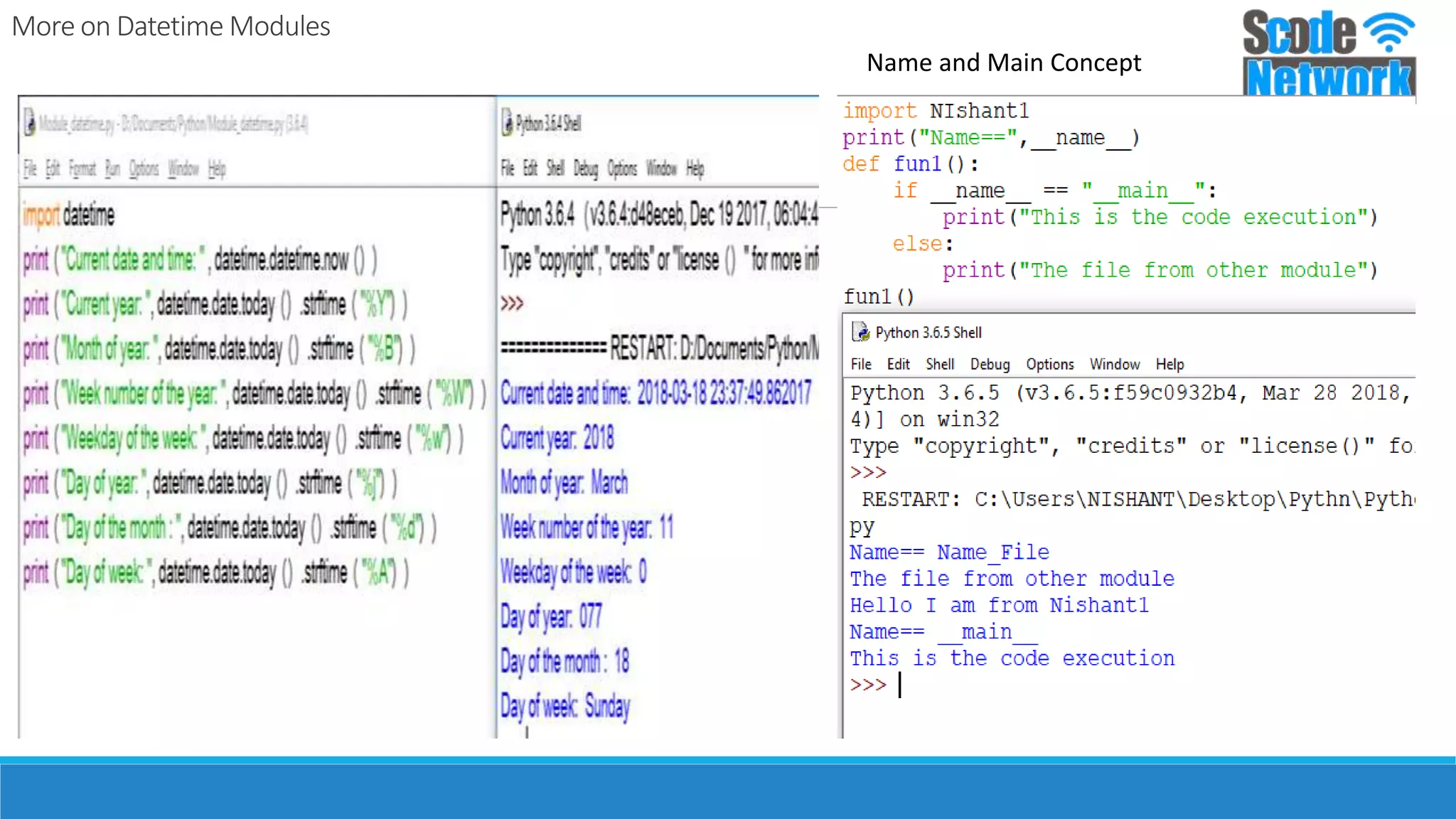Click the 'Current year: 2018' output line

click(557, 437)
